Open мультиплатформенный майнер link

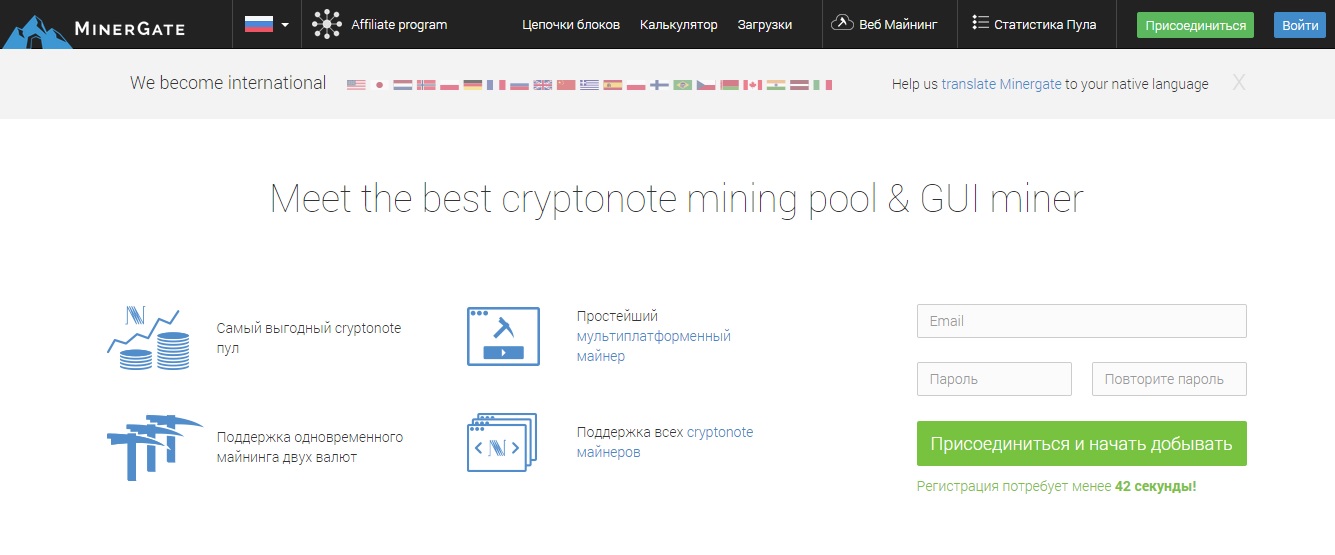[x=653, y=346]
